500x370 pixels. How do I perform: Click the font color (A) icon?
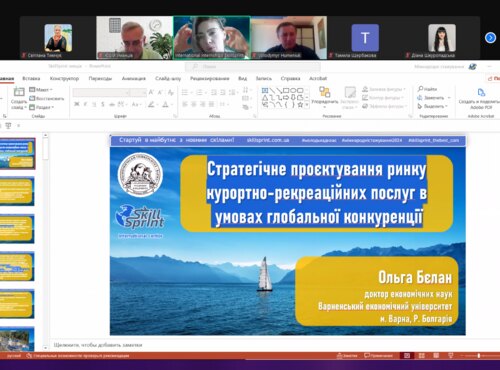[x=165, y=105]
